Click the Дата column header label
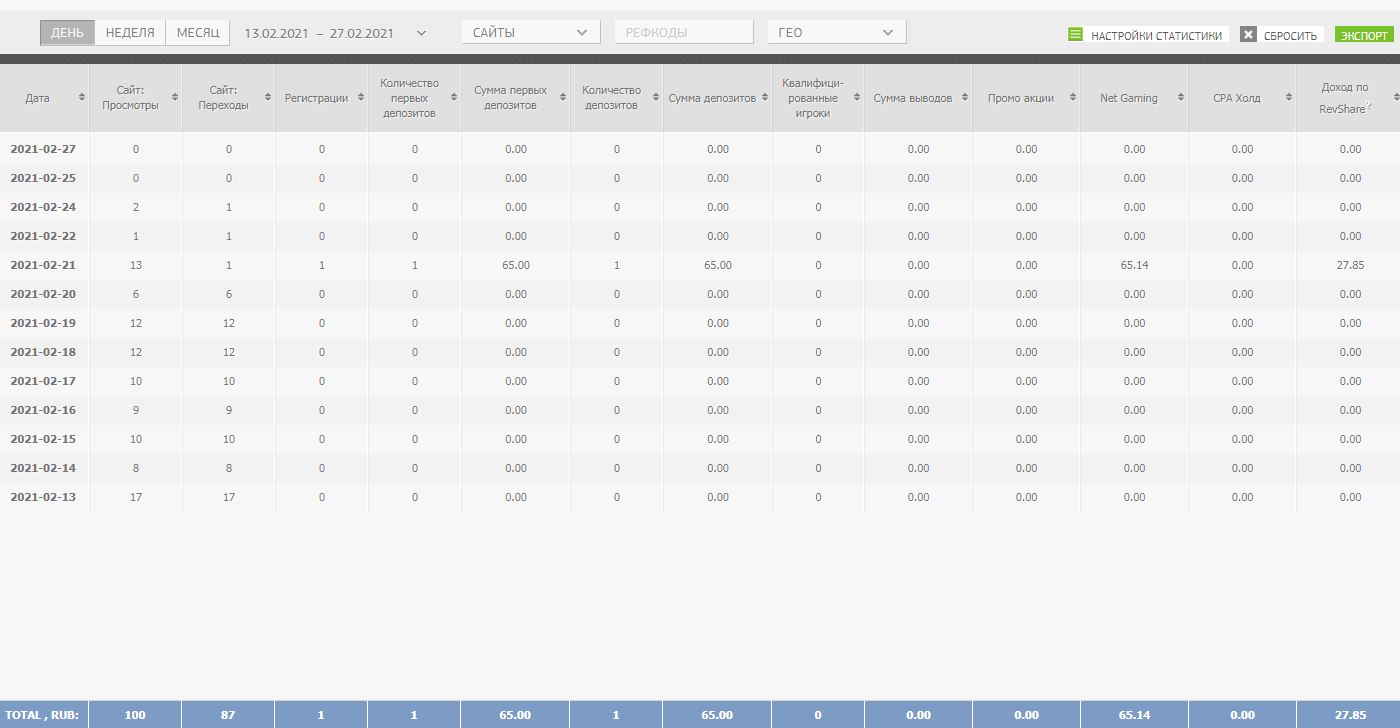The width and height of the screenshot is (1400, 728). [37, 98]
